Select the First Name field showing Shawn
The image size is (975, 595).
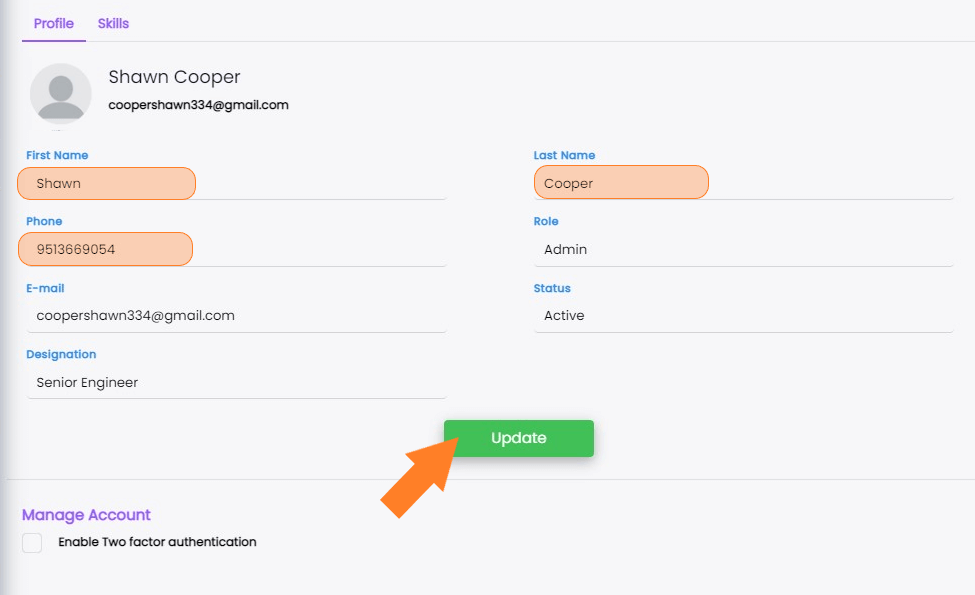pyautogui.click(x=106, y=183)
